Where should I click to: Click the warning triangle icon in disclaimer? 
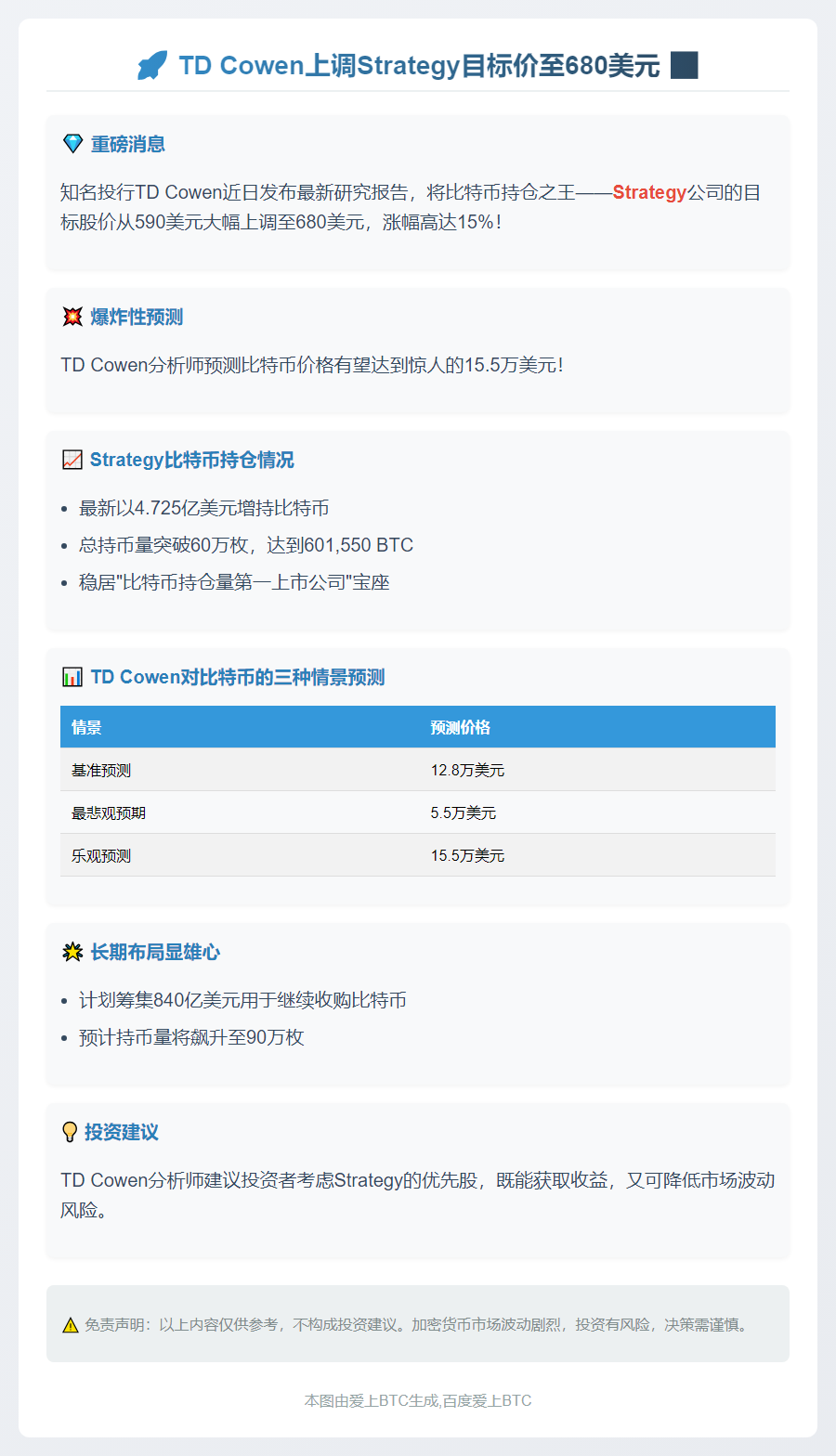pyautogui.click(x=71, y=1325)
